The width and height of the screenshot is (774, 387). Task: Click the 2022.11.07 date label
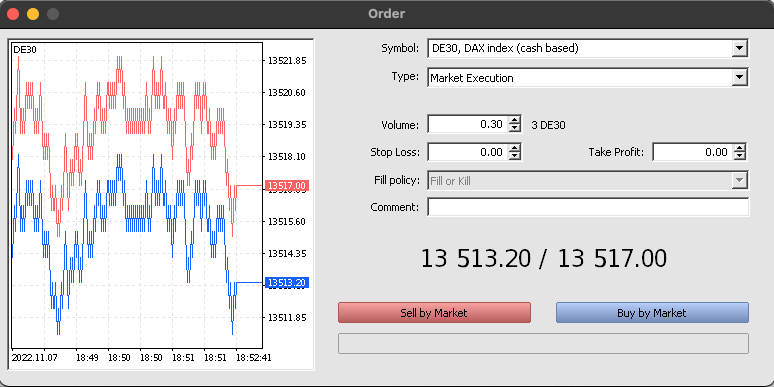(35, 357)
